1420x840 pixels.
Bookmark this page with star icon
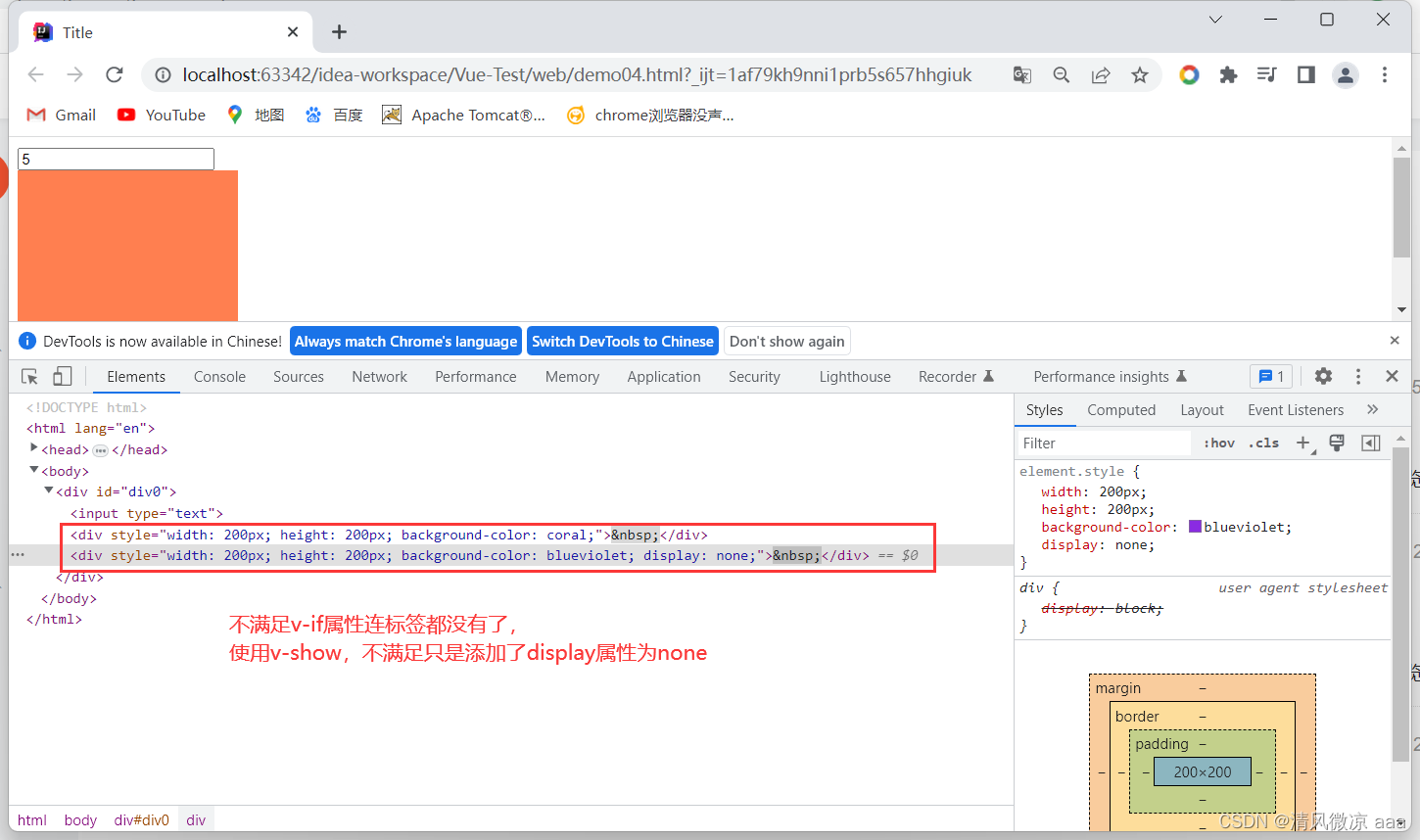(x=1140, y=75)
